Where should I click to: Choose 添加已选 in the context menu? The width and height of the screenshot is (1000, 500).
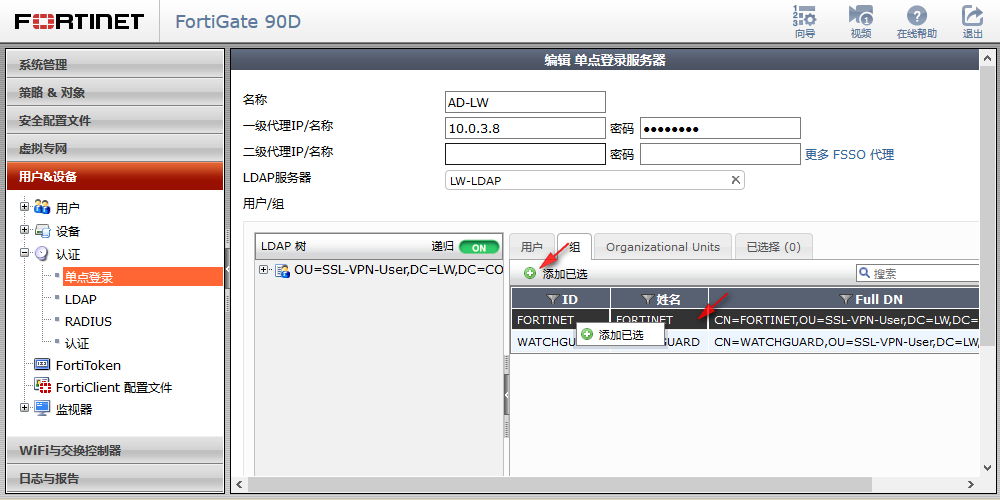coord(620,335)
